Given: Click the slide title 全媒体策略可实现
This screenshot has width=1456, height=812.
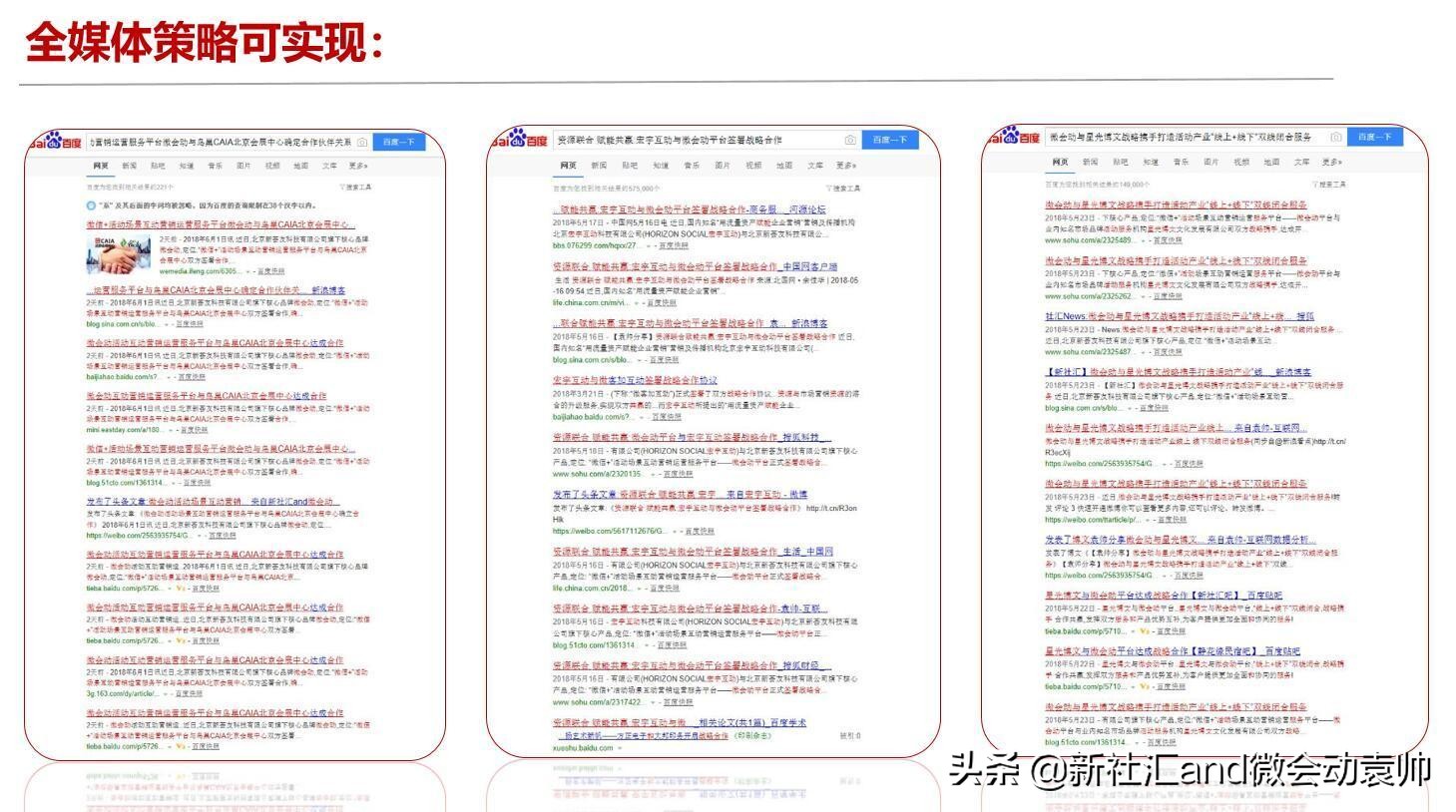Looking at the screenshot, I should 204,43.
